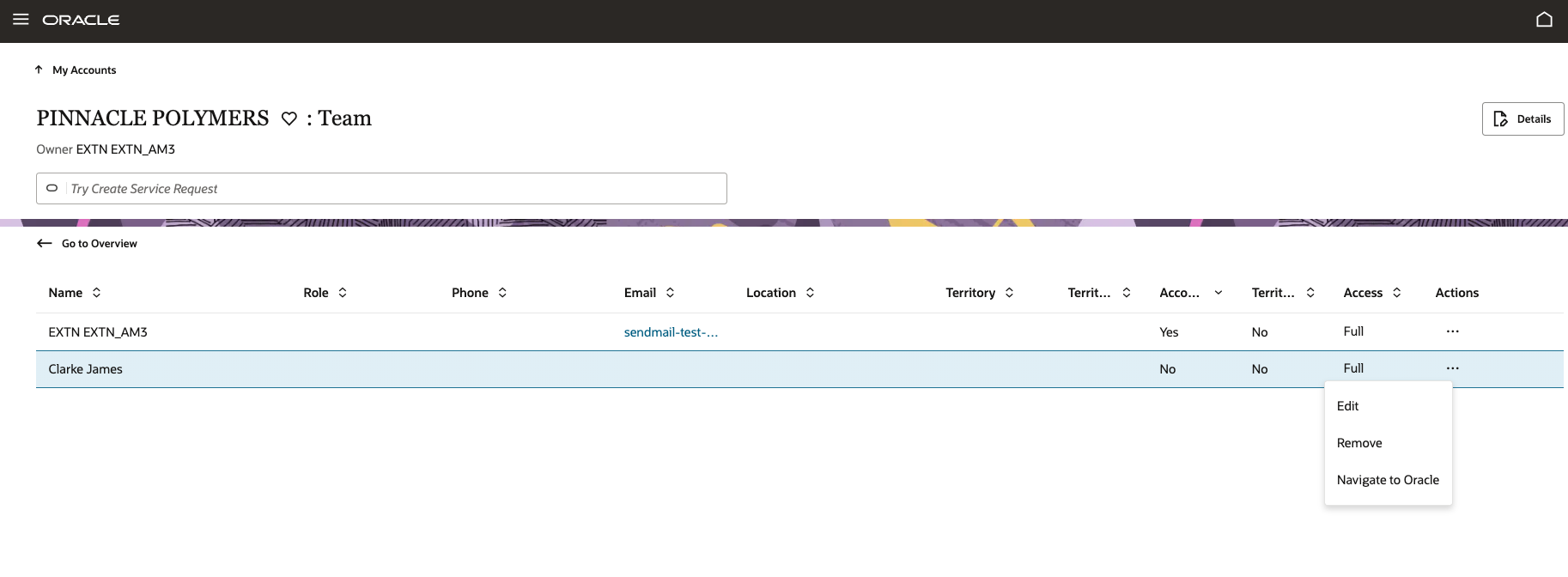Click the Email column header label
Image resolution: width=1568 pixels, height=577 pixels.
point(640,293)
